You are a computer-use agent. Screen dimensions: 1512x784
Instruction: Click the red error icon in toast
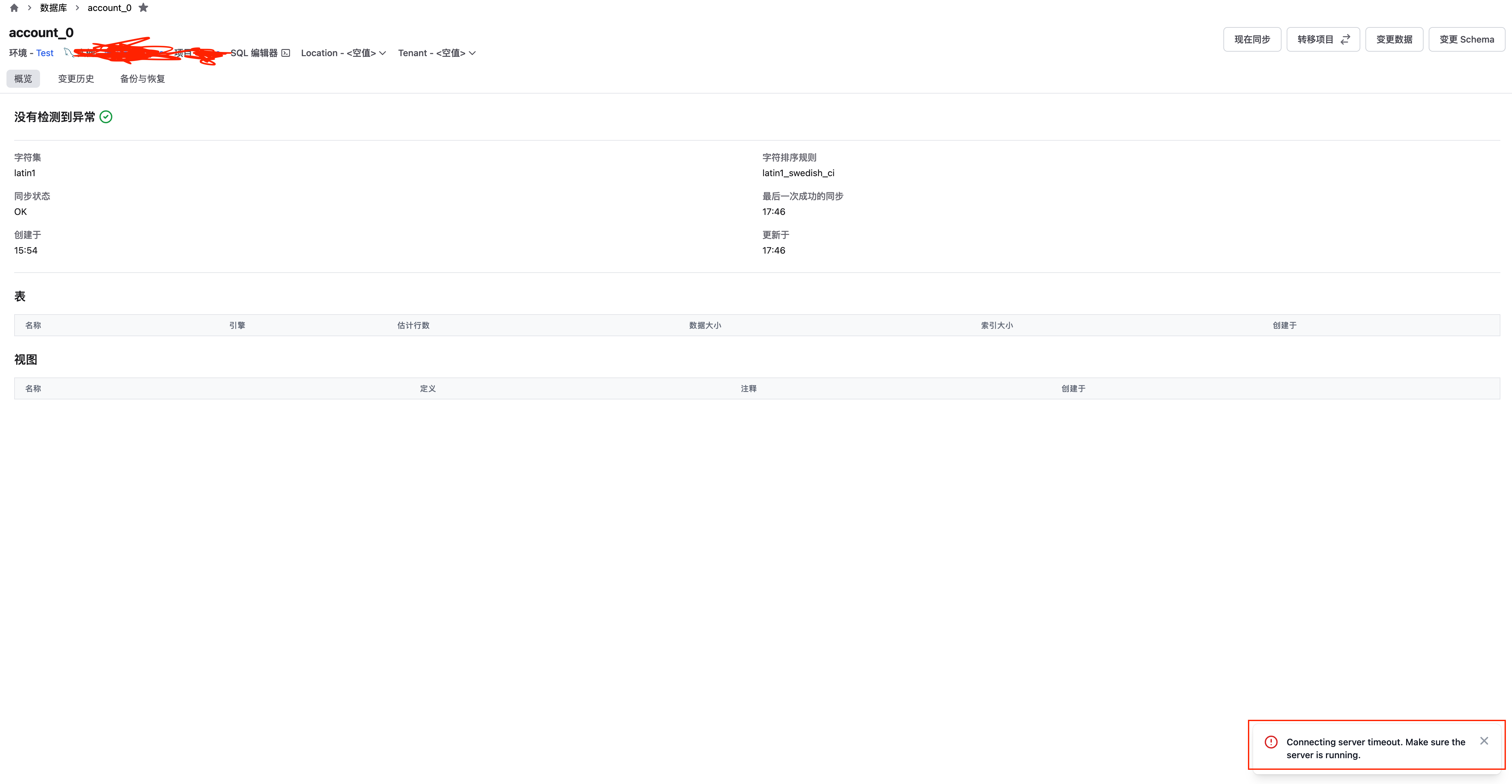coord(1271,742)
